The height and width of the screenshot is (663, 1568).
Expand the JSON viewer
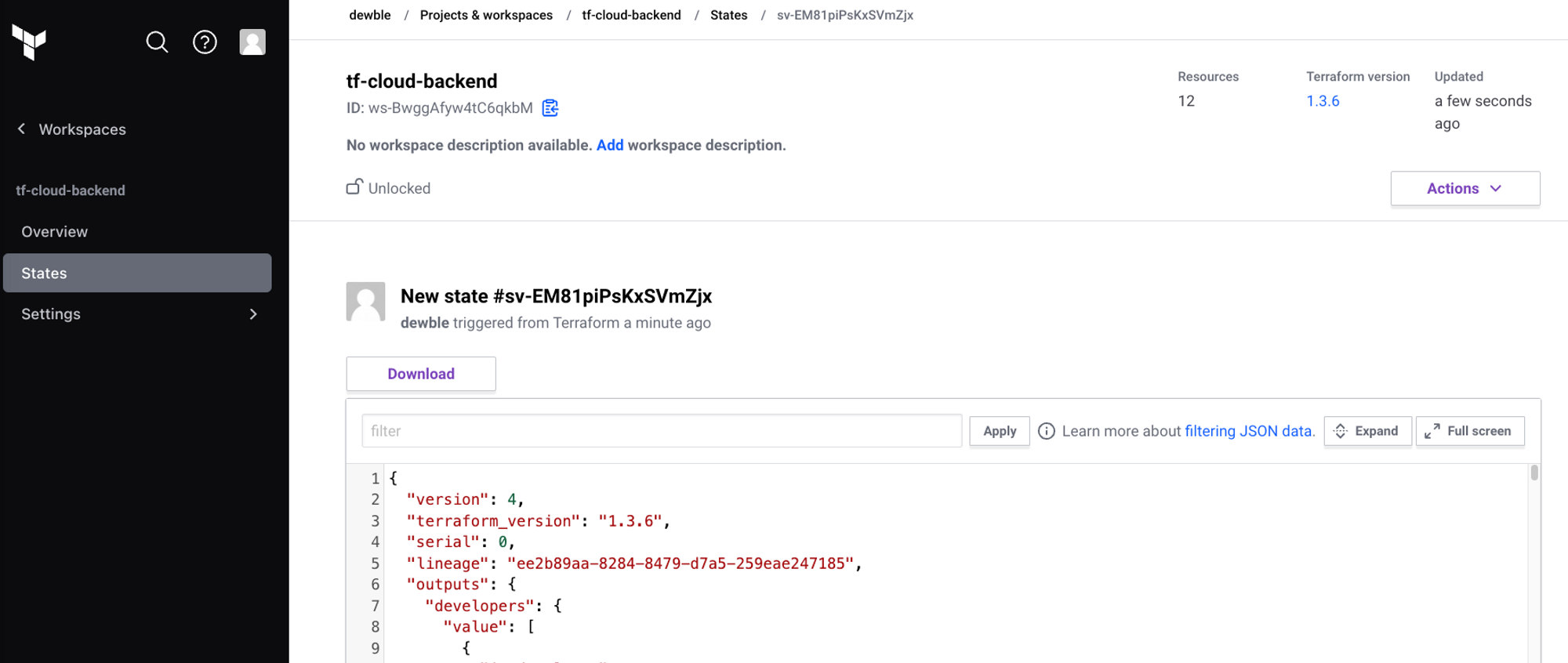point(1367,431)
